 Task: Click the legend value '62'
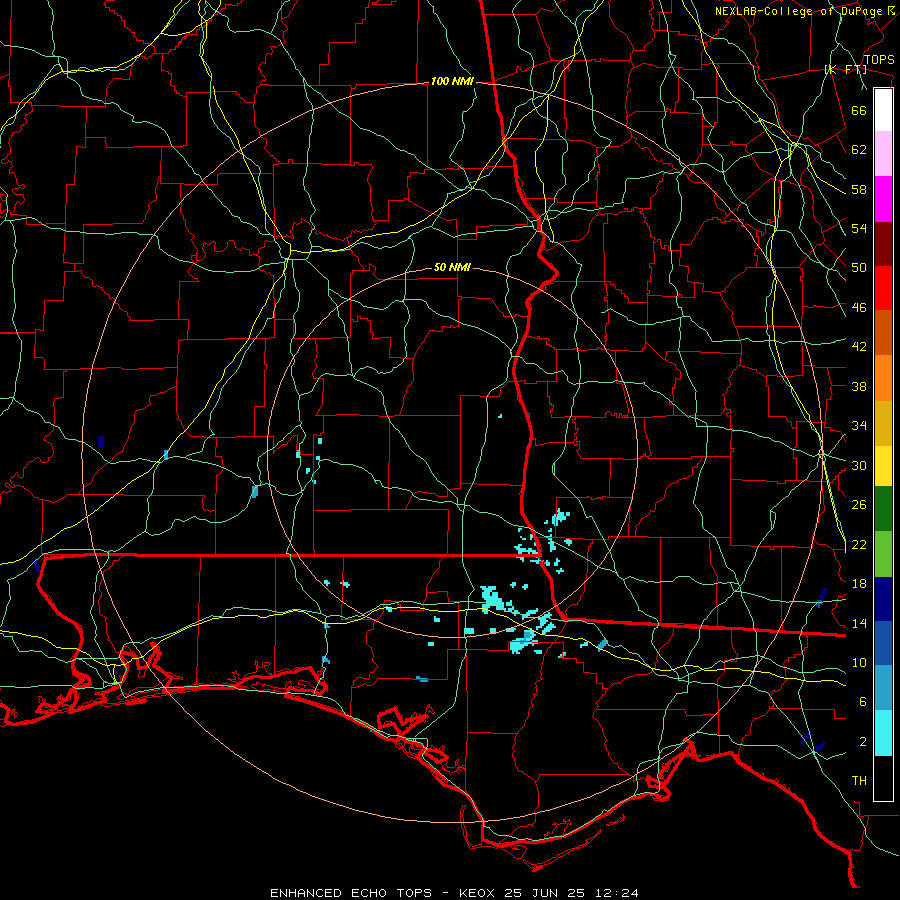click(x=859, y=149)
